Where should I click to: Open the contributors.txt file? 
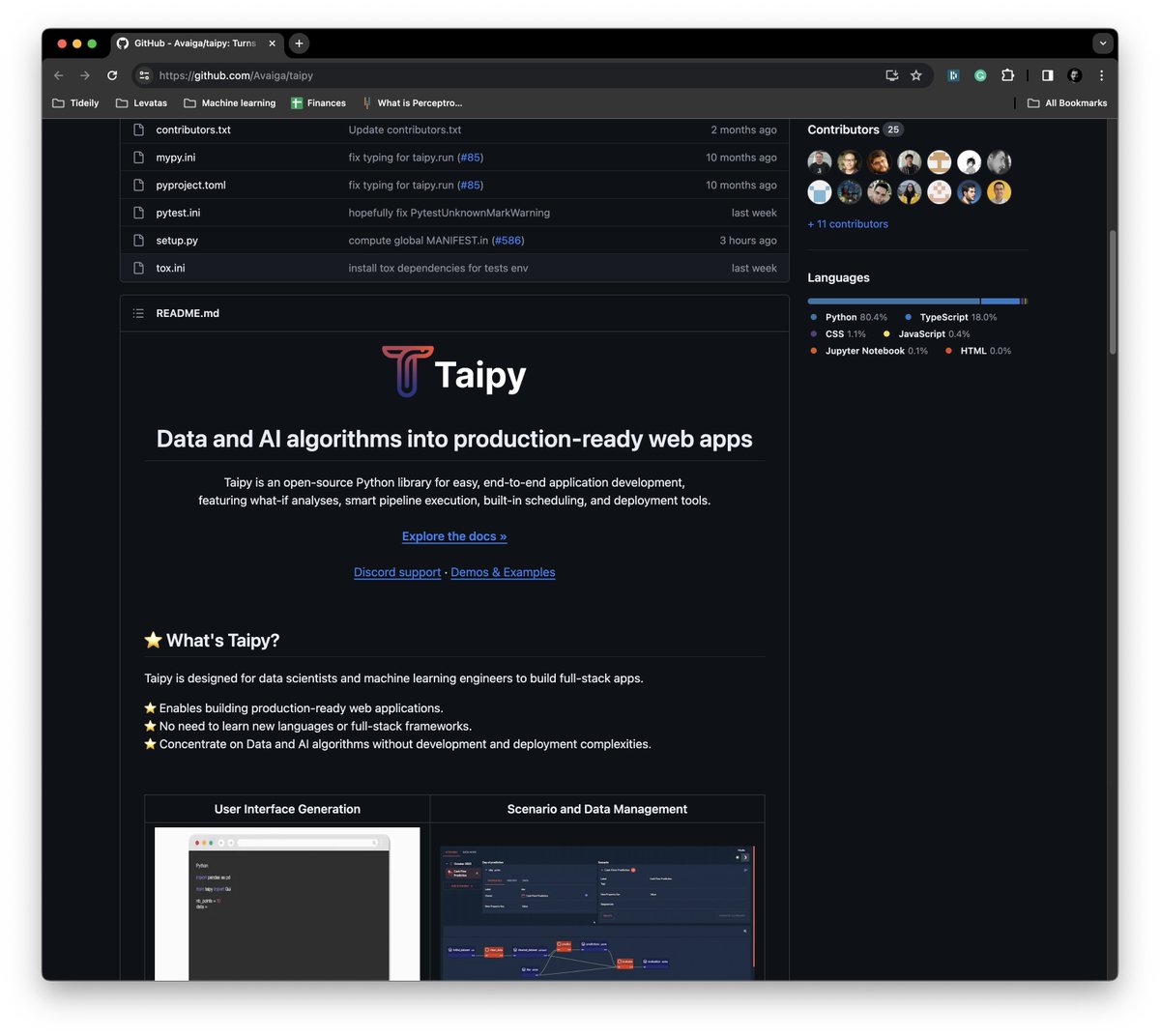pos(193,129)
